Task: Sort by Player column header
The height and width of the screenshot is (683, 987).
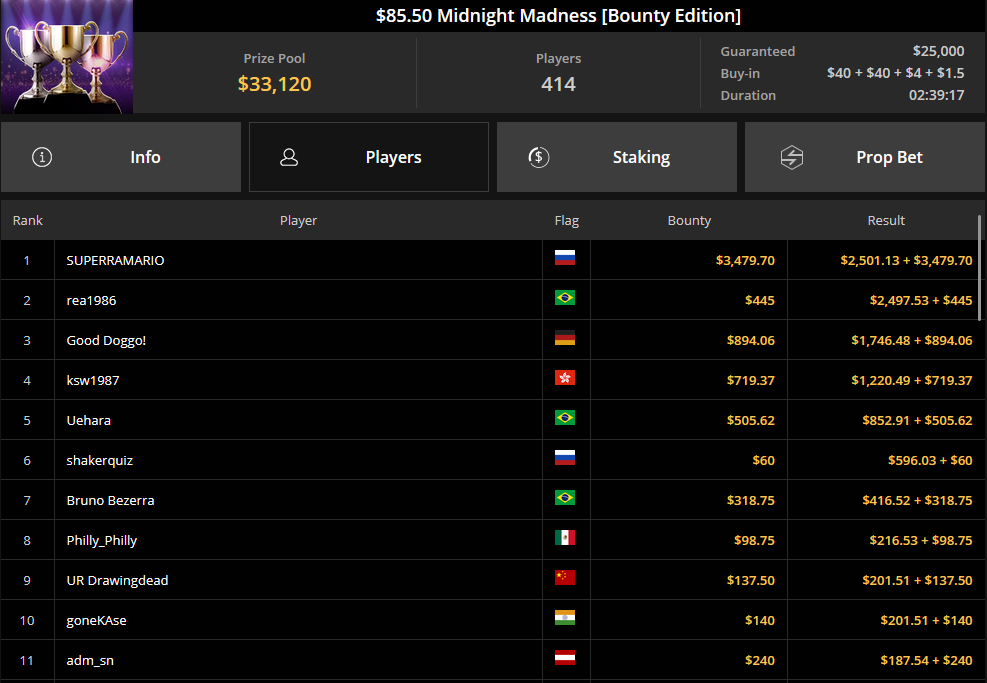Action: 298,220
